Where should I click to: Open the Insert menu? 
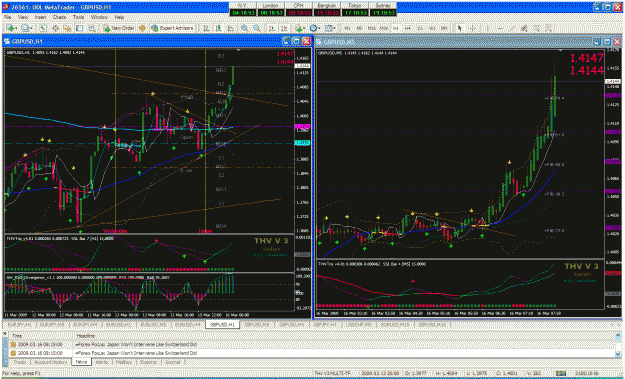[40, 18]
